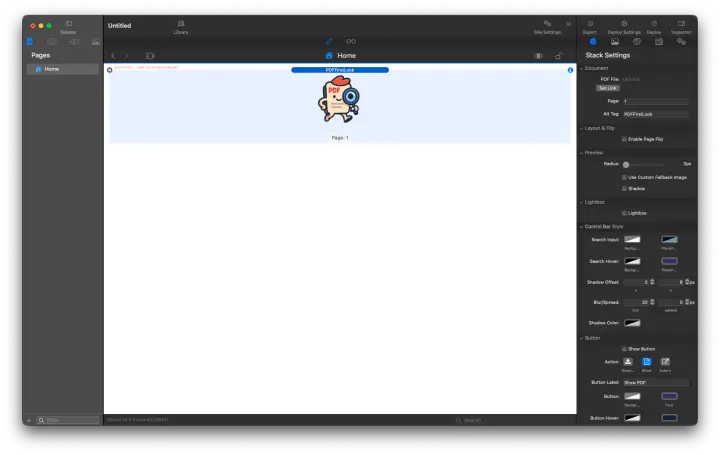Click the Blur value stepper
Image resolution: width=720 pixels, height=455 pixels.
(x=652, y=303)
